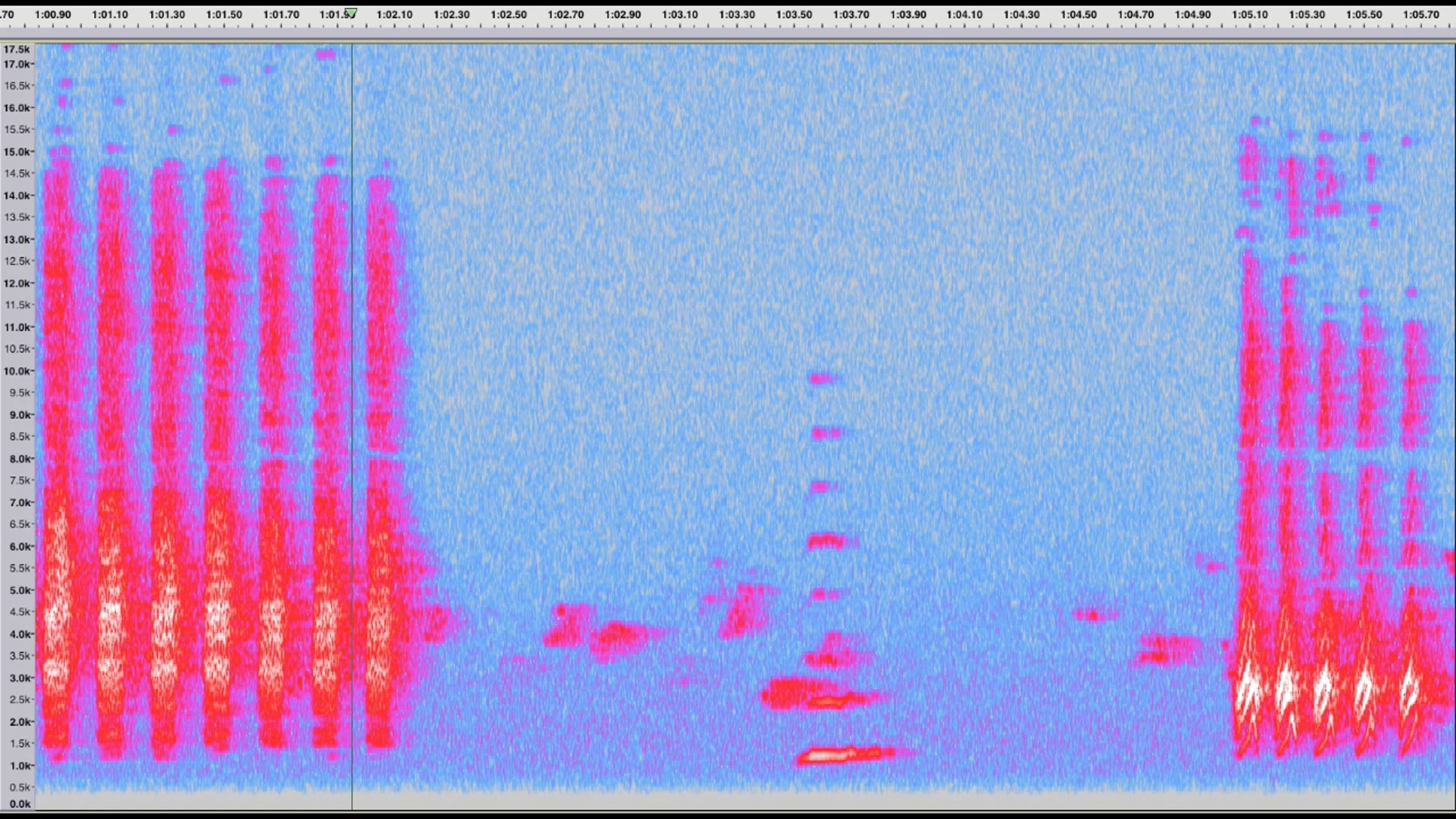Click the 17.5k label on frequency scale
The image size is (1456, 819).
click(x=16, y=49)
